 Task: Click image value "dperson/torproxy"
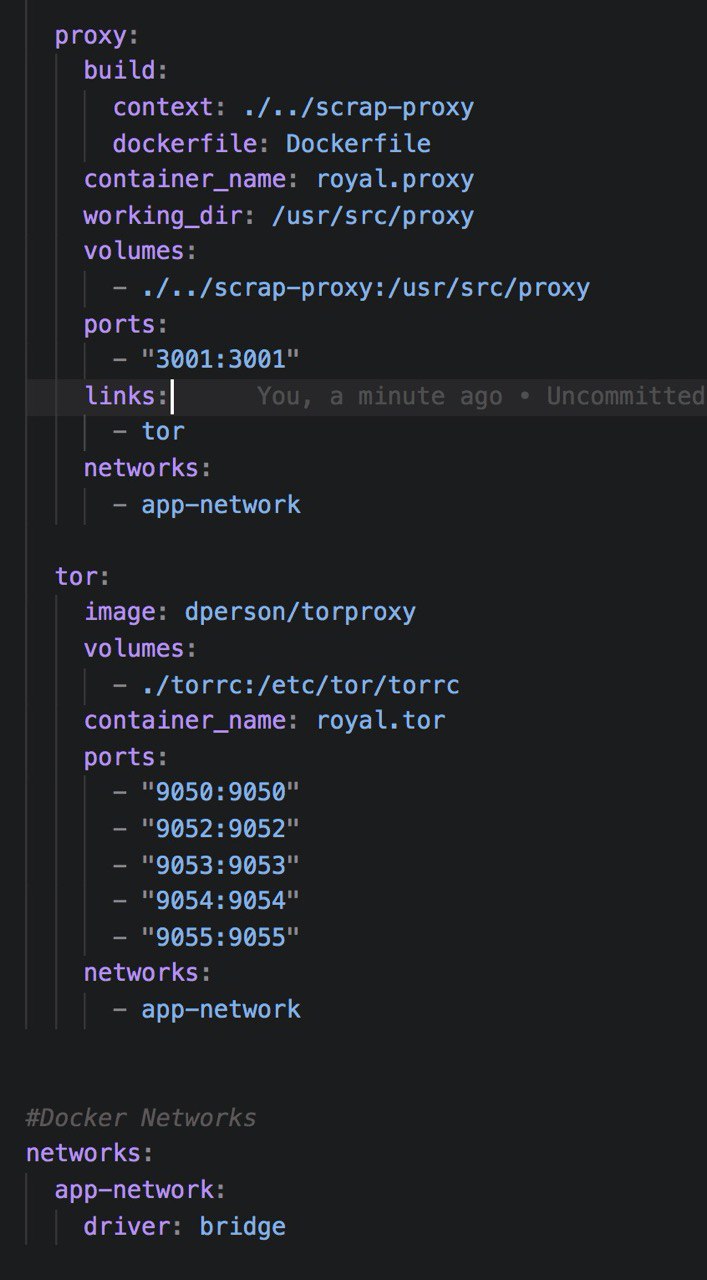300,612
